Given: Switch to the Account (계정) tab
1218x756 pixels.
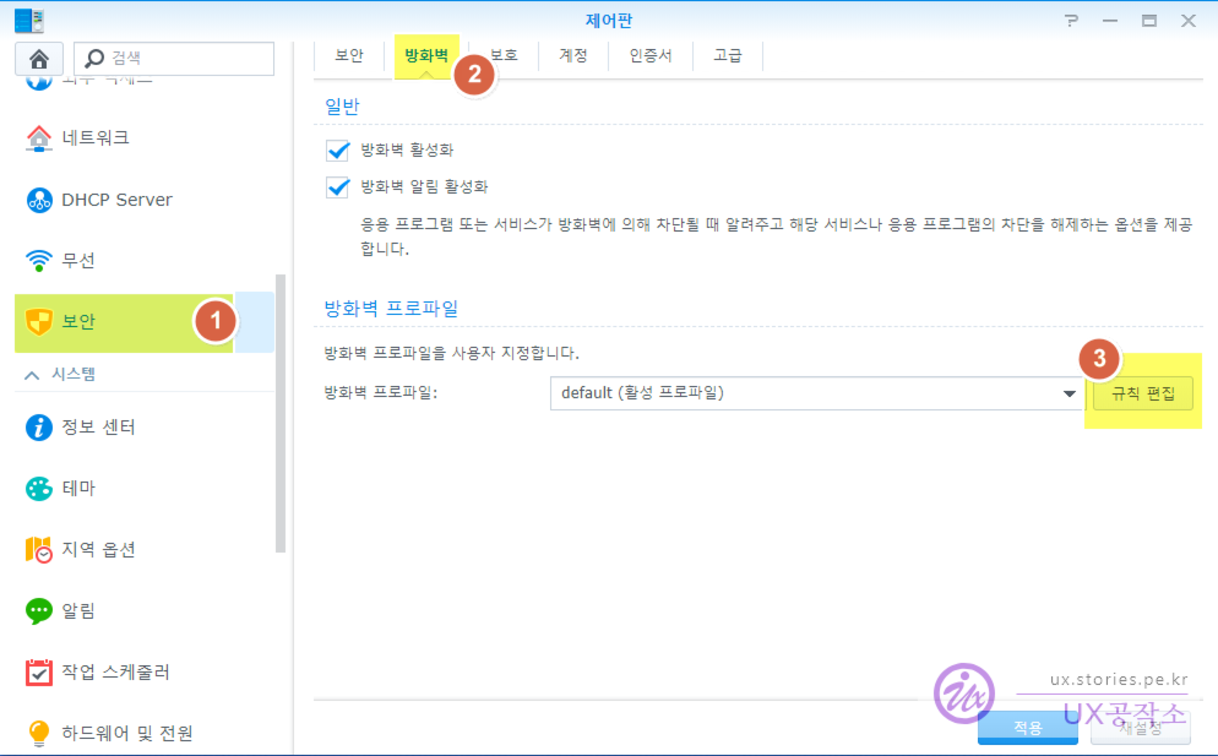Looking at the screenshot, I should [x=573, y=56].
